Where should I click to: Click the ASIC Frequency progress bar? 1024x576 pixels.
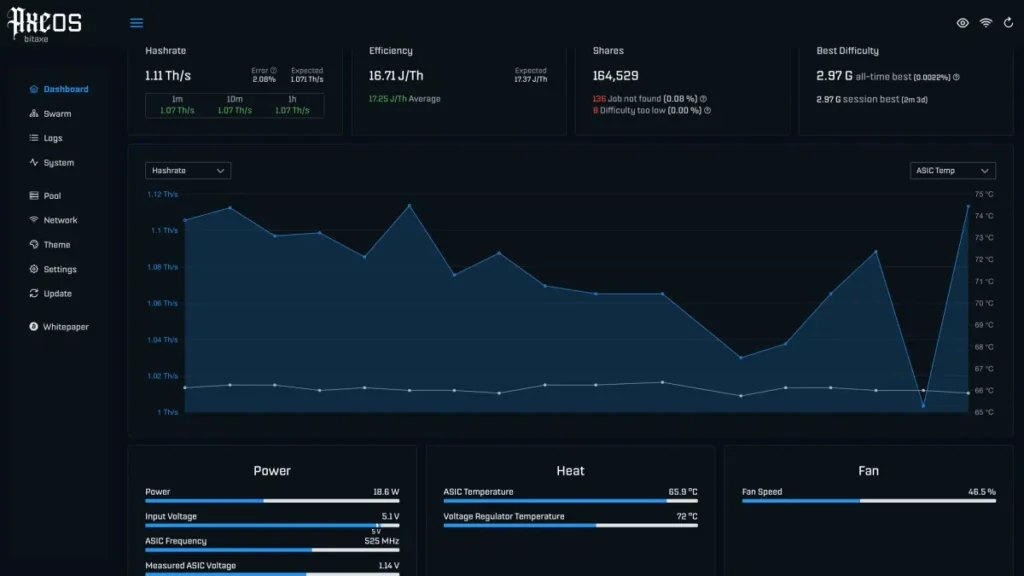[272, 550]
